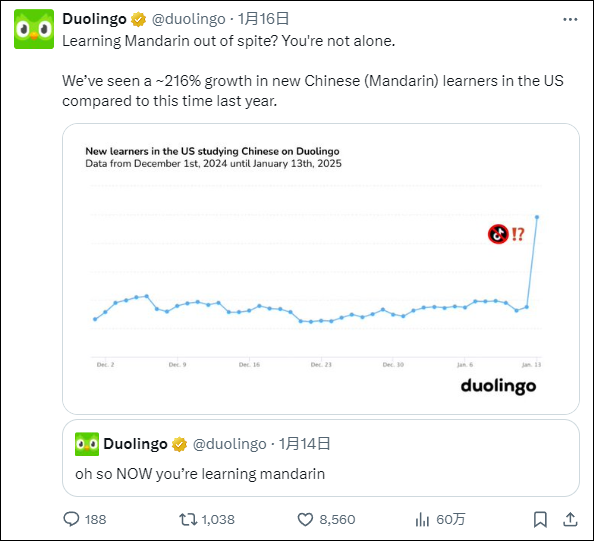
Task: Open the @duolingo handle link
Action: (188, 19)
